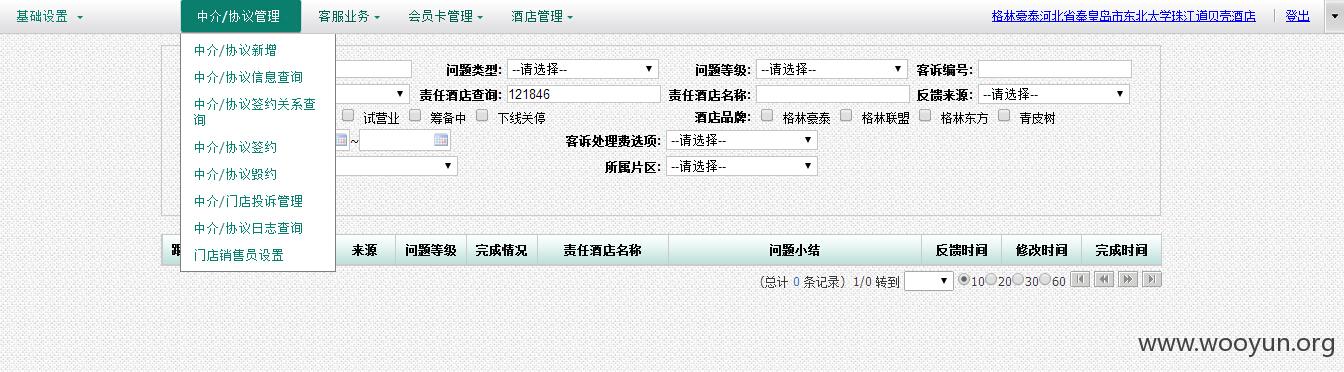The width and height of the screenshot is (1344, 372).
Task: Focus the 责任酒店名称 input field
Action: coord(832,94)
